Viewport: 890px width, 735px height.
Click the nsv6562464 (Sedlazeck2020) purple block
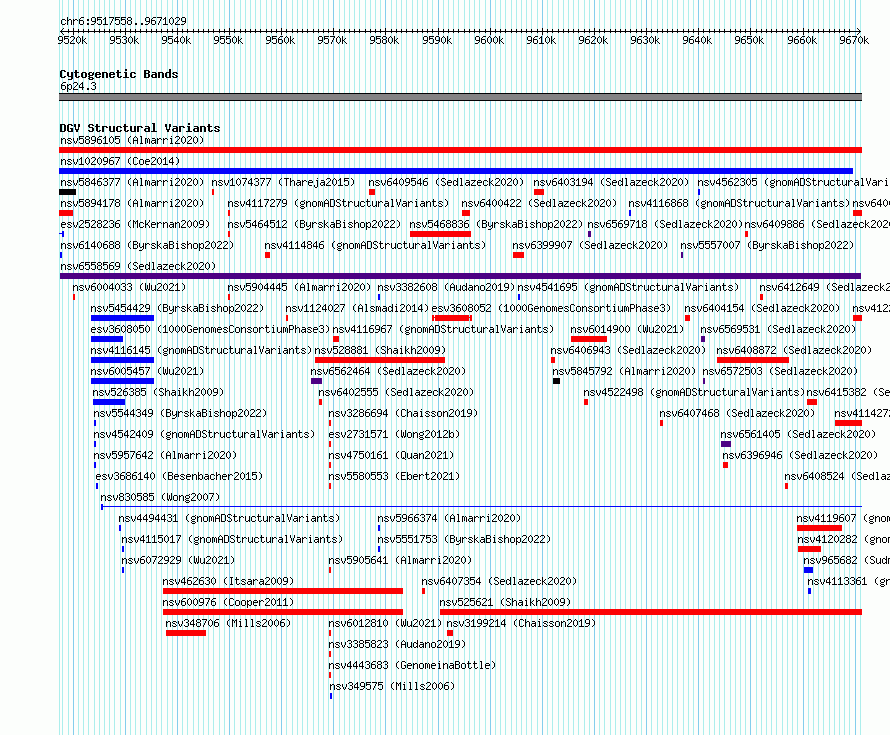tap(317, 381)
